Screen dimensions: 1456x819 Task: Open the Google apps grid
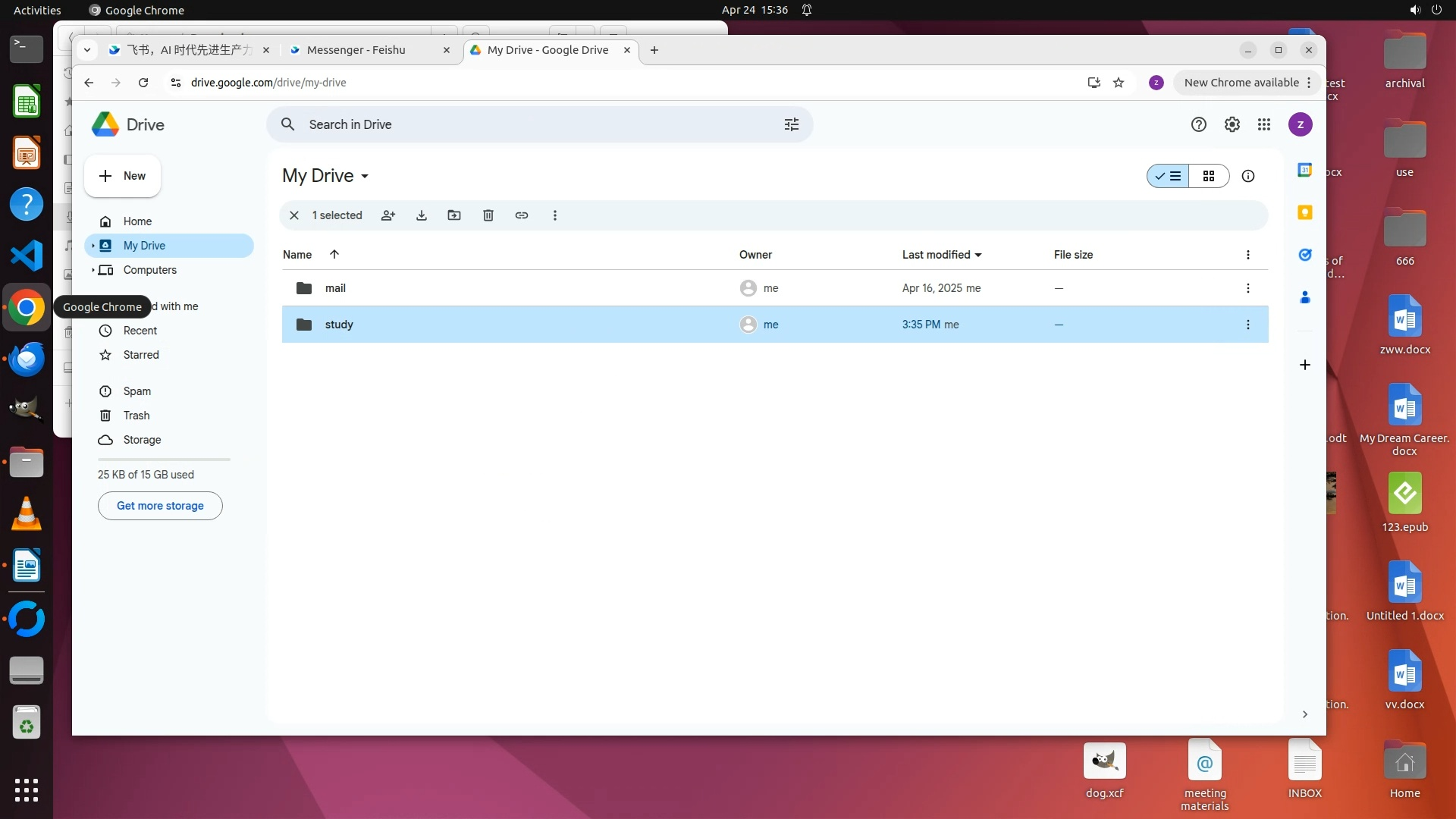[1264, 124]
